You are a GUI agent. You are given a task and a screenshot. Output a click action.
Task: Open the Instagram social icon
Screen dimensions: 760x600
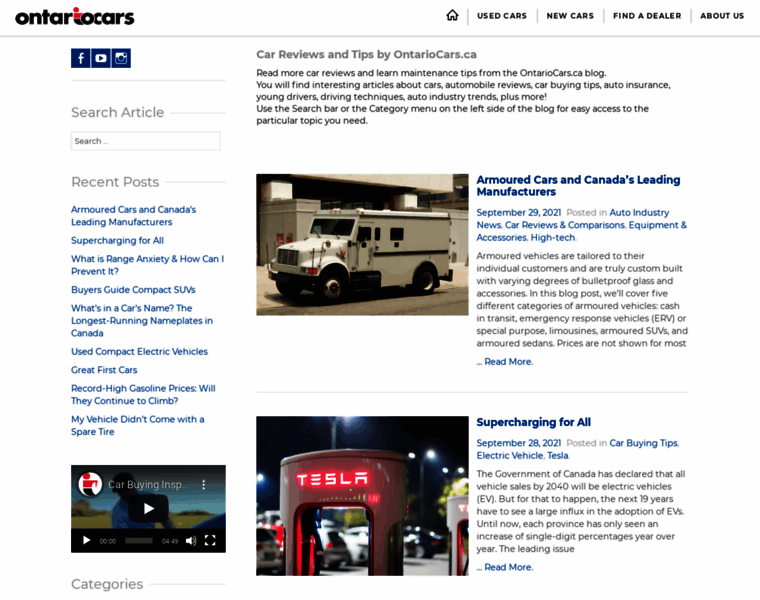tap(121, 58)
